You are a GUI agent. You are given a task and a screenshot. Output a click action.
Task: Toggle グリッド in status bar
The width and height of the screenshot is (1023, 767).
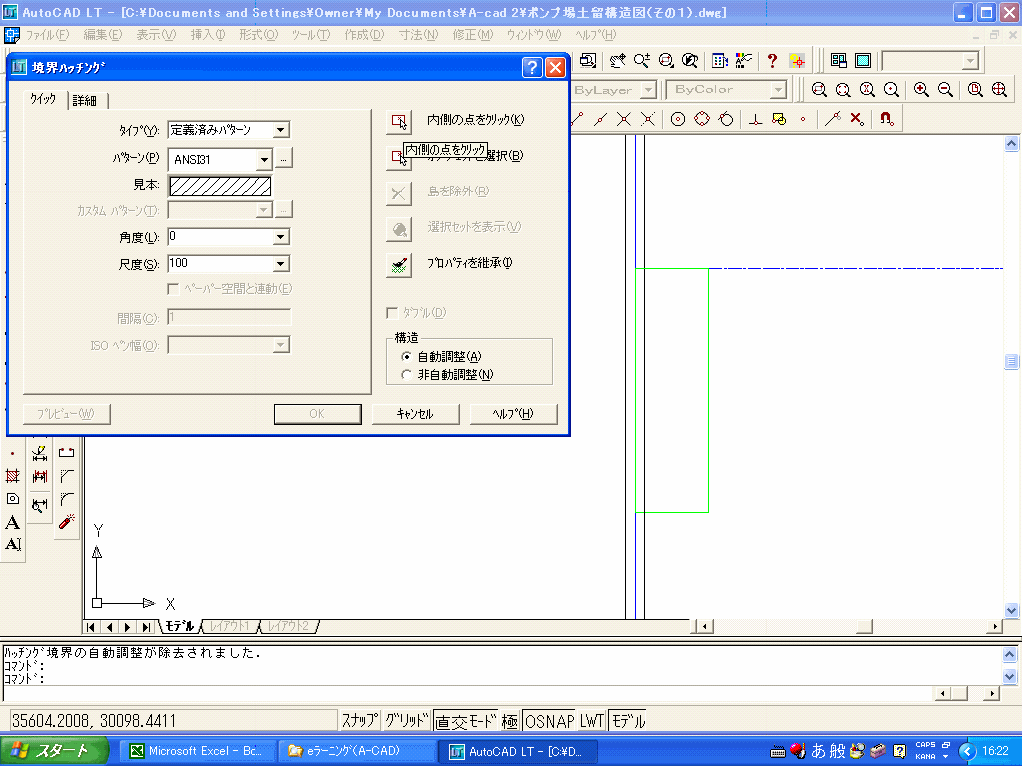click(x=406, y=721)
